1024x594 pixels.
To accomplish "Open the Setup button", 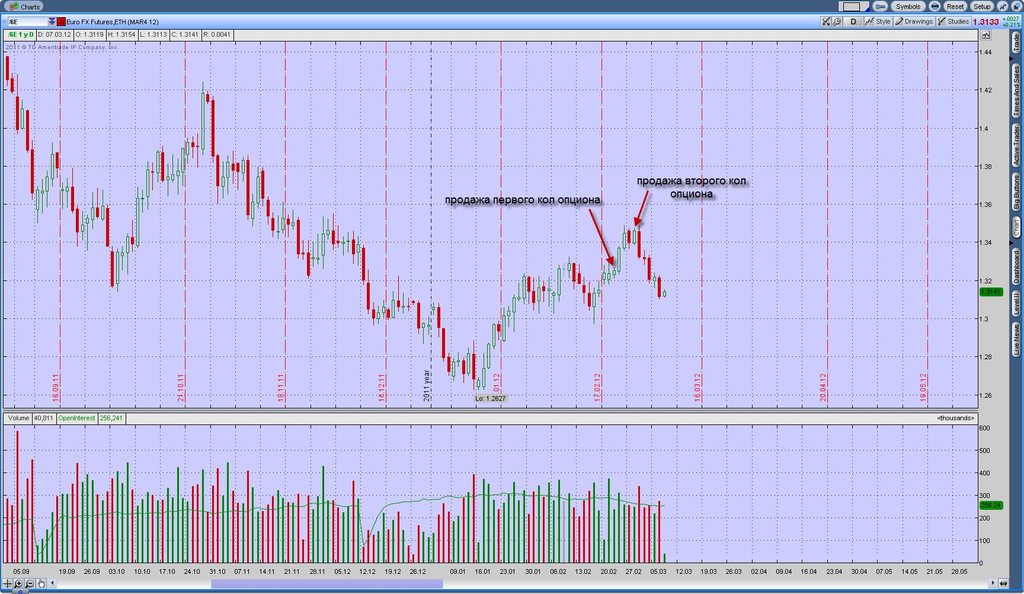I will tap(982, 7).
